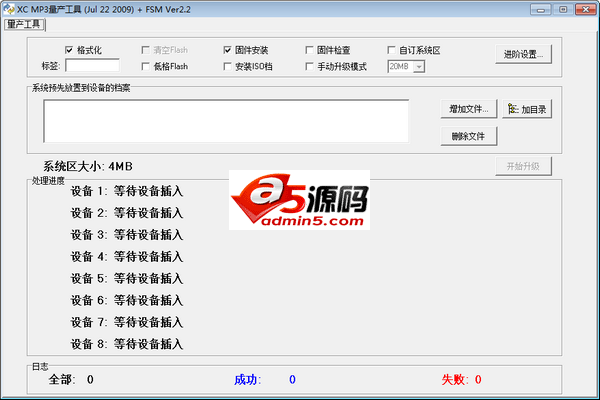Click inside the preloaded files list box
Image resolution: width=600 pixels, height=400 pixels.
point(226,121)
